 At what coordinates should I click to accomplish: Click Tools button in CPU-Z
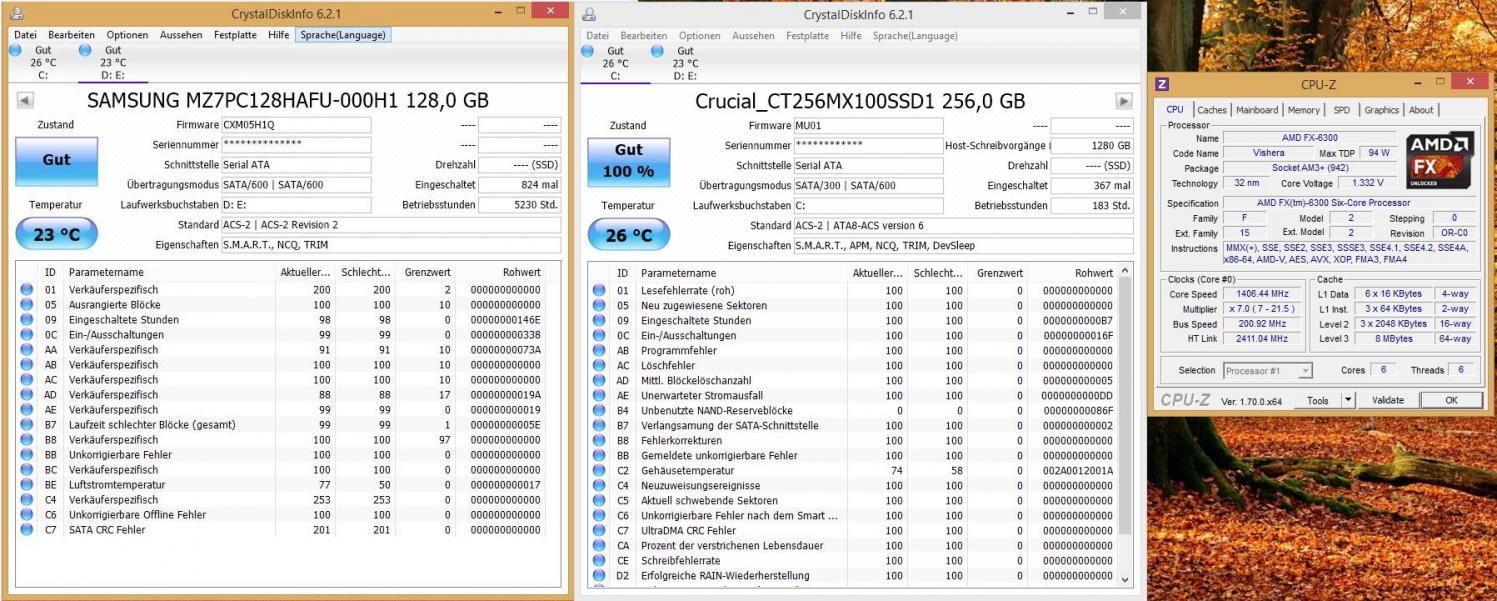tap(1318, 400)
